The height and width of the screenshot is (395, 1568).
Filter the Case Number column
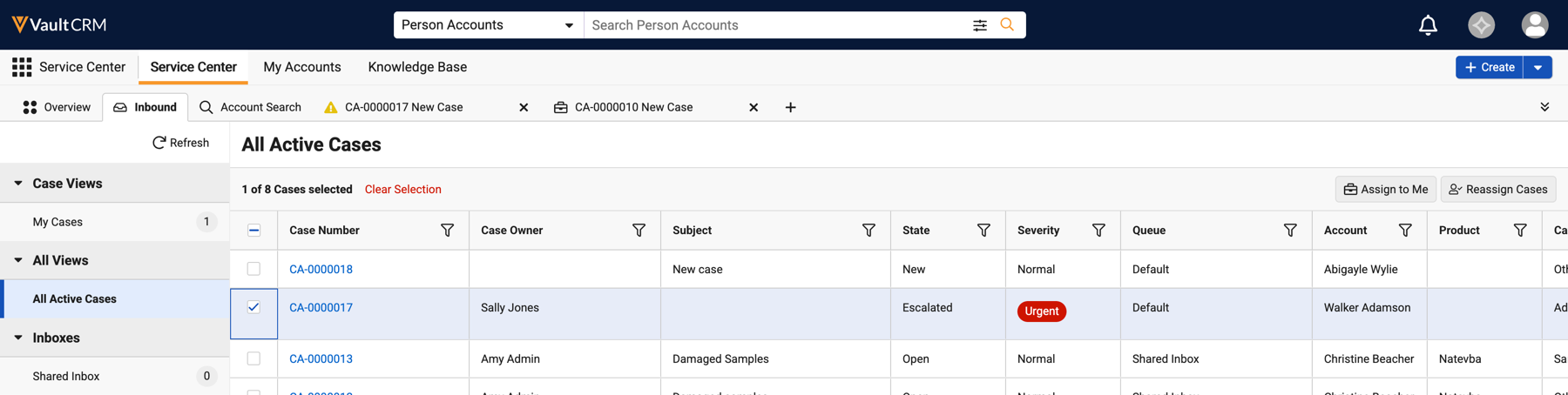(x=447, y=231)
